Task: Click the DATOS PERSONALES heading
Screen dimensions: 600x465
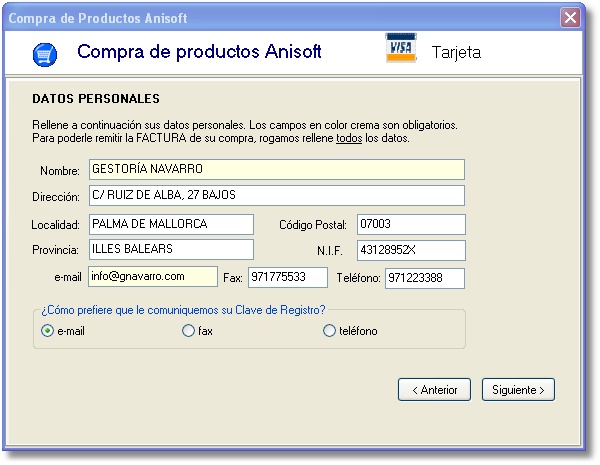Action: coord(96,99)
